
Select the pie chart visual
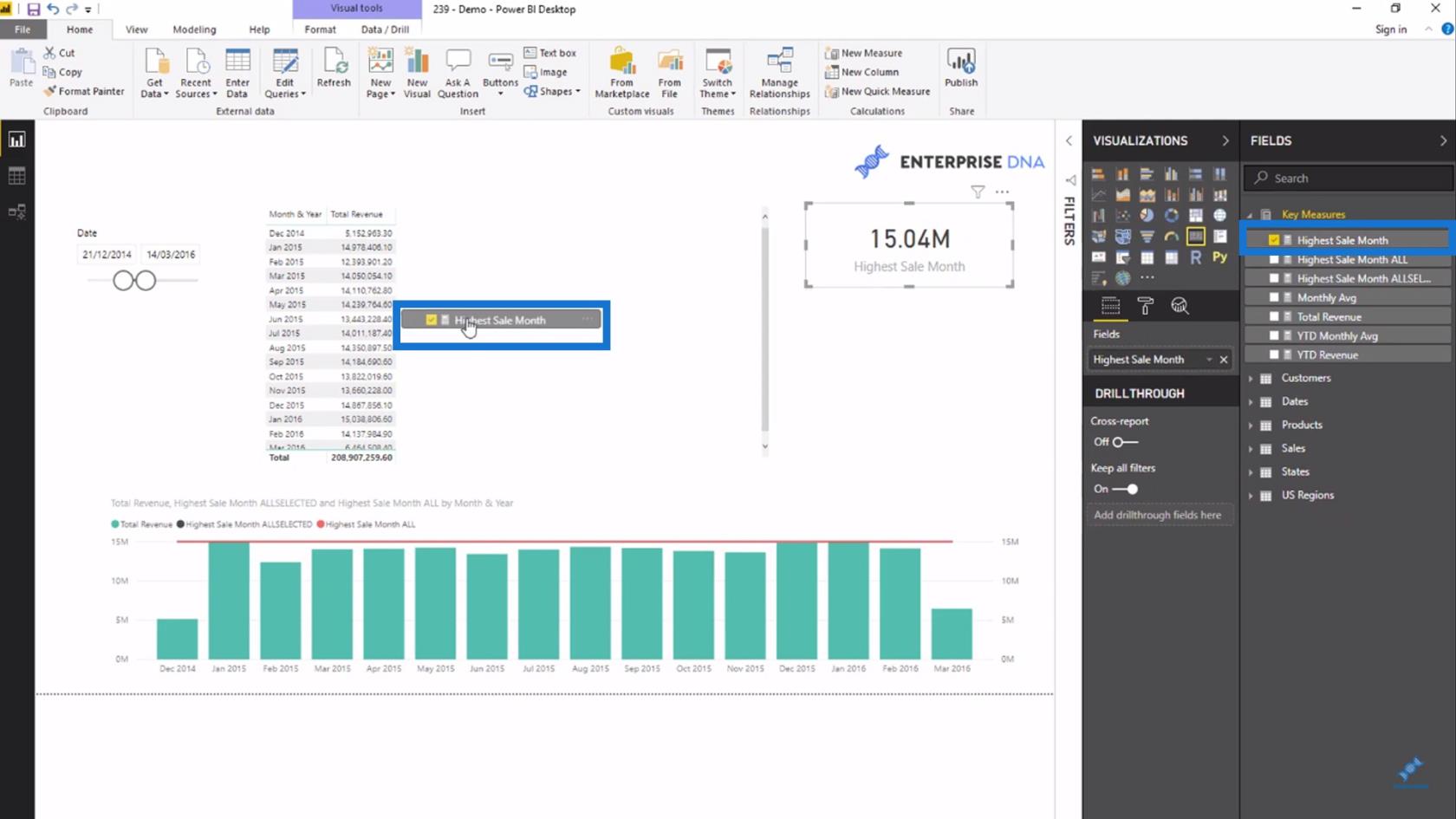click(1147, 215)
